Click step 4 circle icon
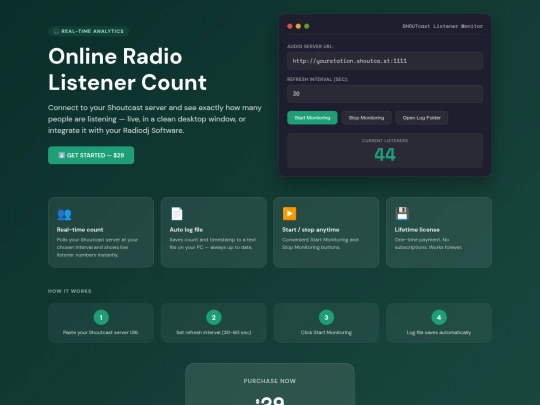 (439, 317)
